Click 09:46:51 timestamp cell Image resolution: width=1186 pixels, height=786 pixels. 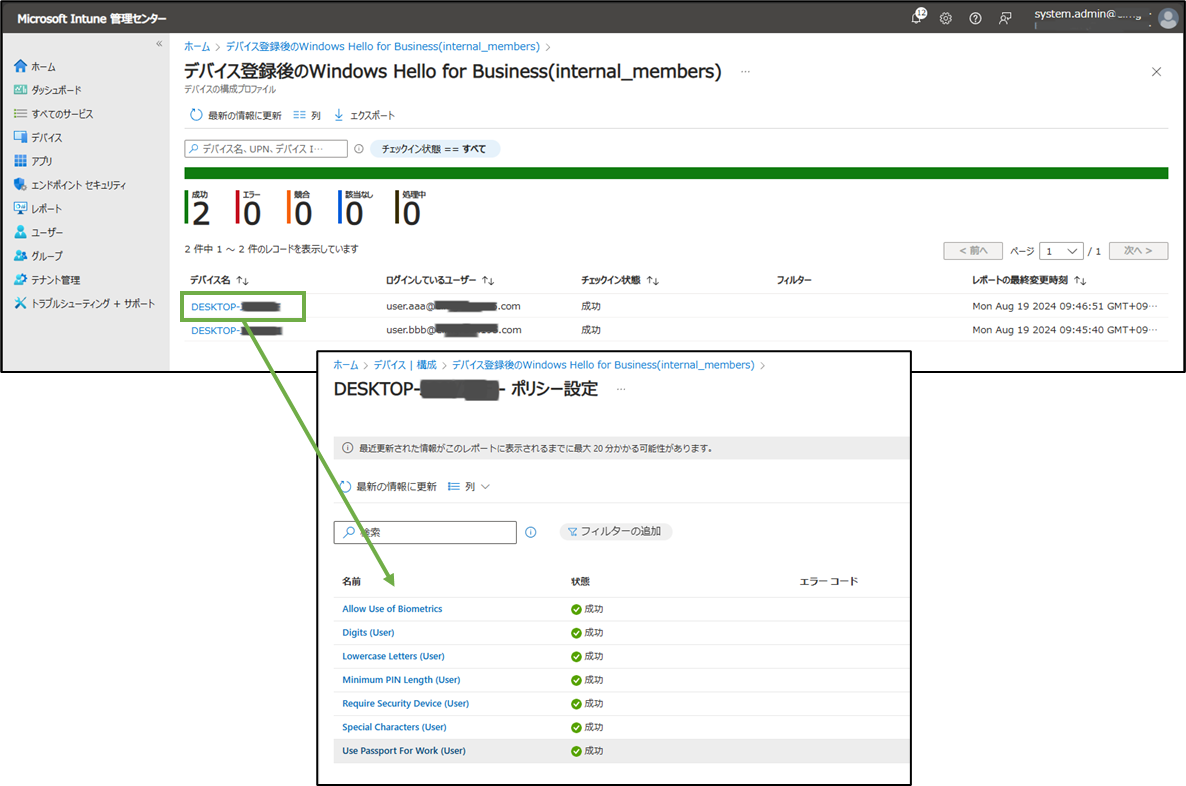click(x=1065, y=306)
